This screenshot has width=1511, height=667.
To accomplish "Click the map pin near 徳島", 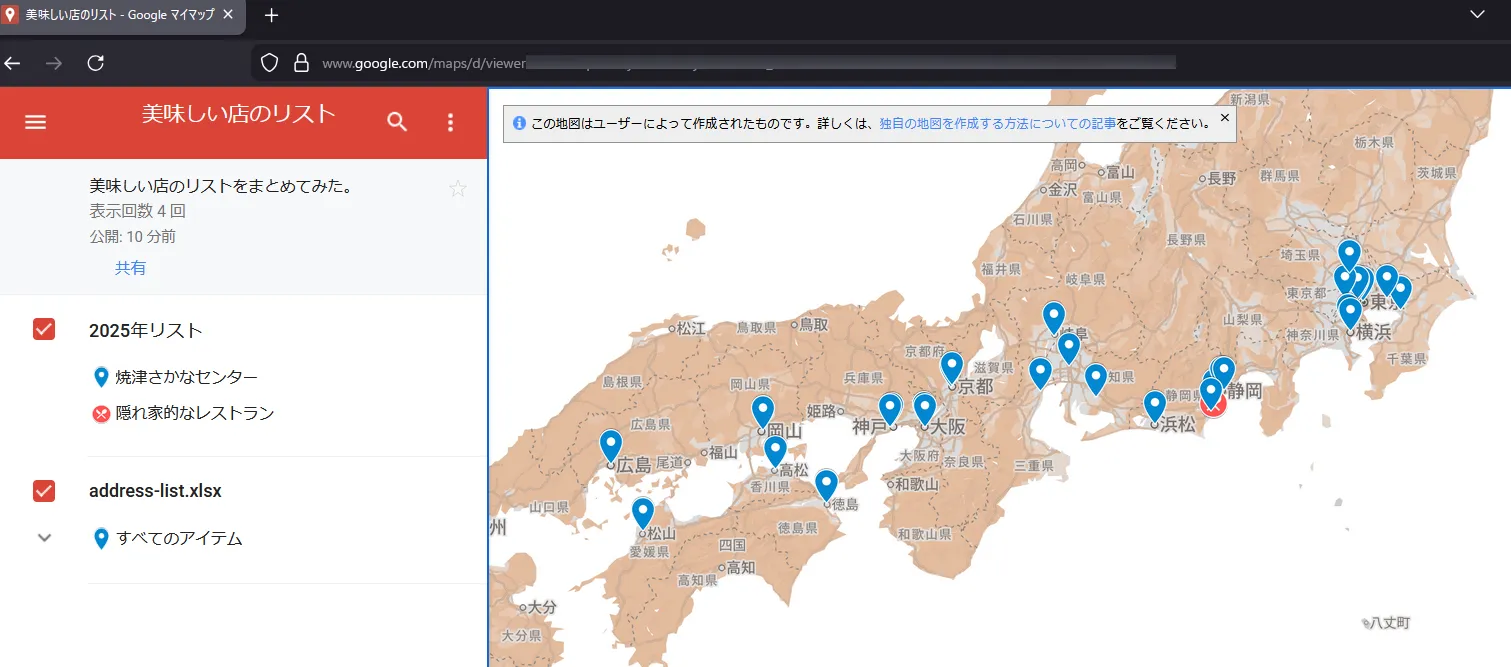I will coord(826,484).
